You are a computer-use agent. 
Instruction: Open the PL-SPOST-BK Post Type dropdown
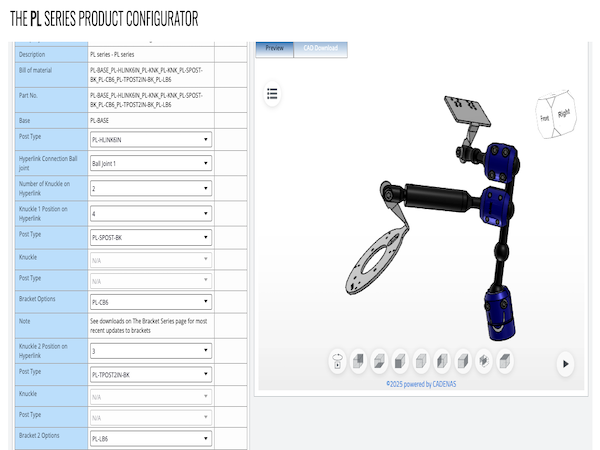click(x=151, y=238)
